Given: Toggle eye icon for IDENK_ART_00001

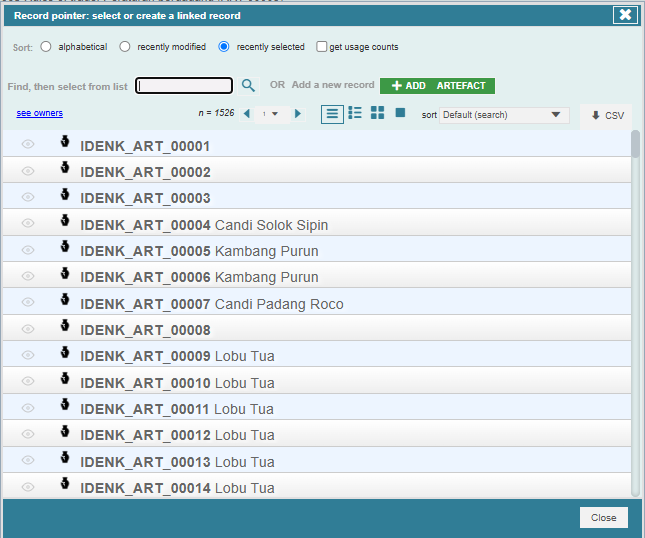Looking at the screenshot, I should [x=28, y=144].
